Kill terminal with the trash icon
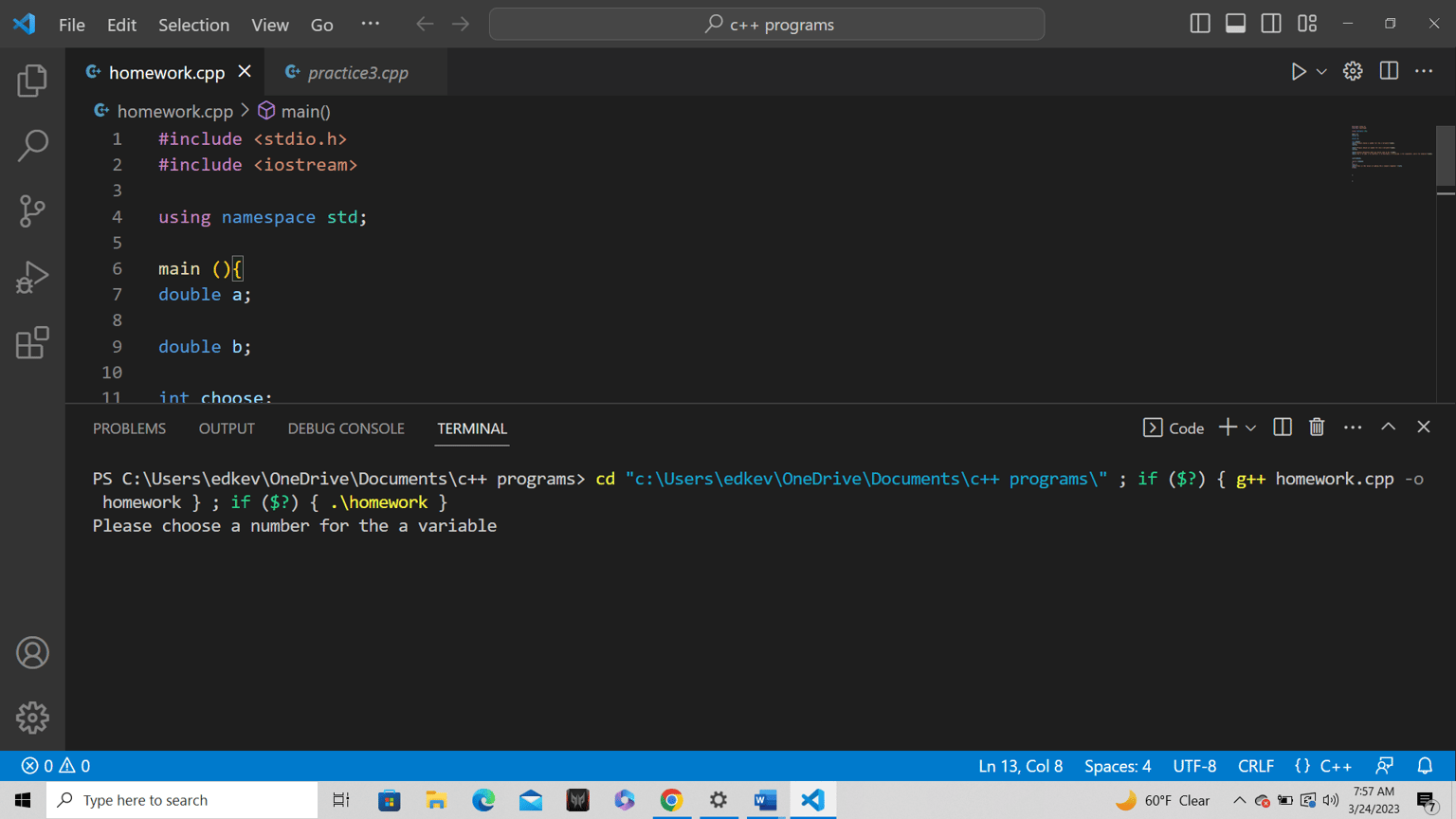The width and height of the screenshot is (1456, 819). (x=1317, y=428)
